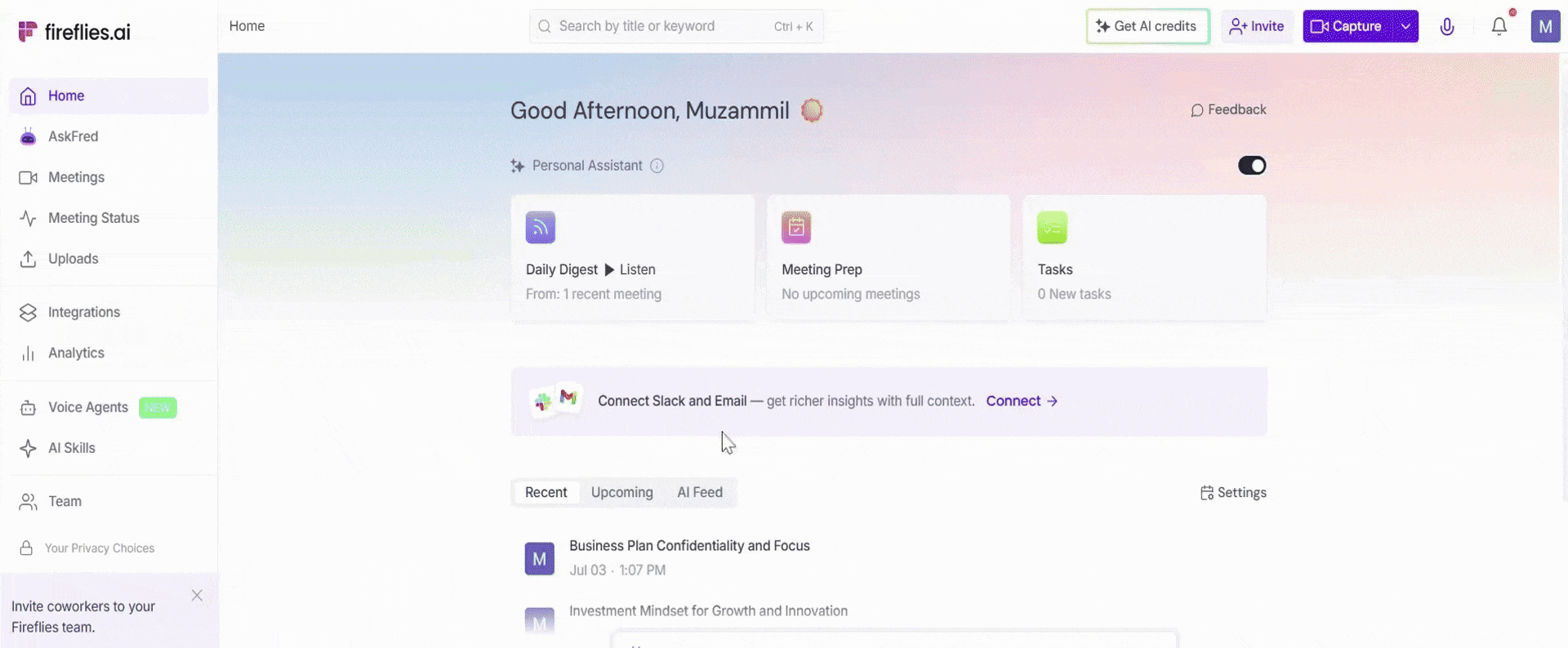Open Investment Mindset for Growth meeting
Viewport: 1568px width, 648px height.
click(708, 610)
